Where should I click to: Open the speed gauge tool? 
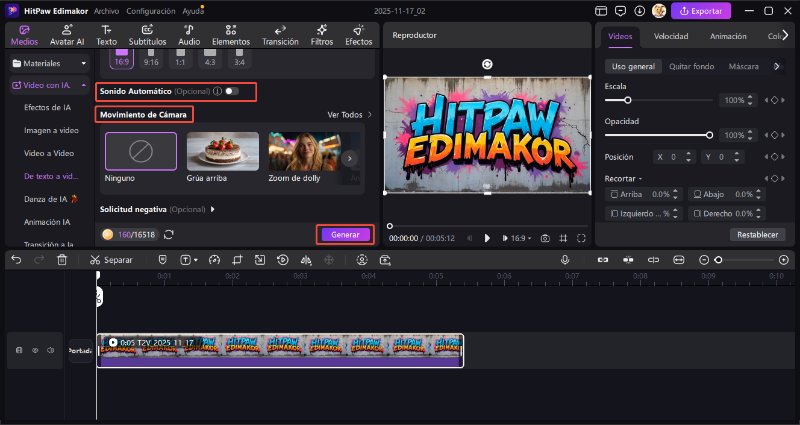(214, 260)
